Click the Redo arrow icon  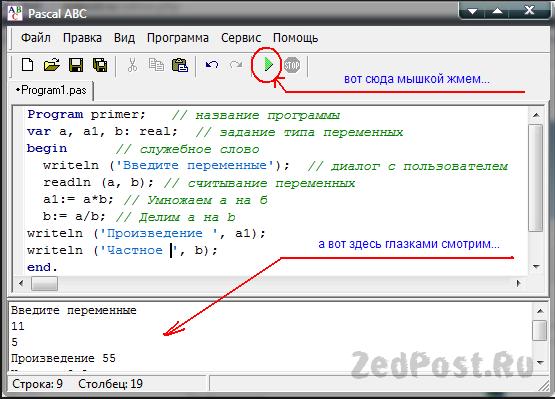tap(236, 65)
